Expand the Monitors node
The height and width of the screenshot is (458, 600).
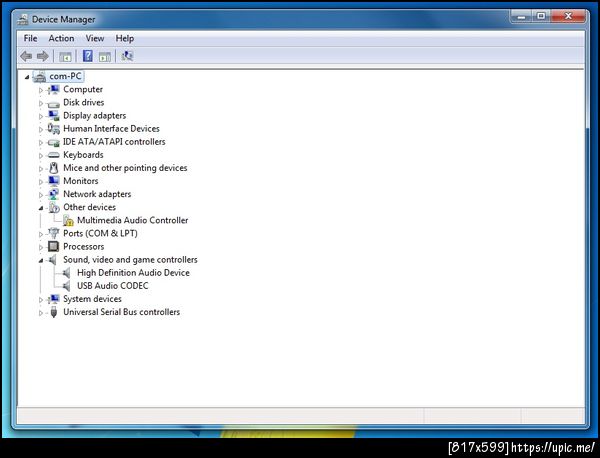[x=41, y=182]
